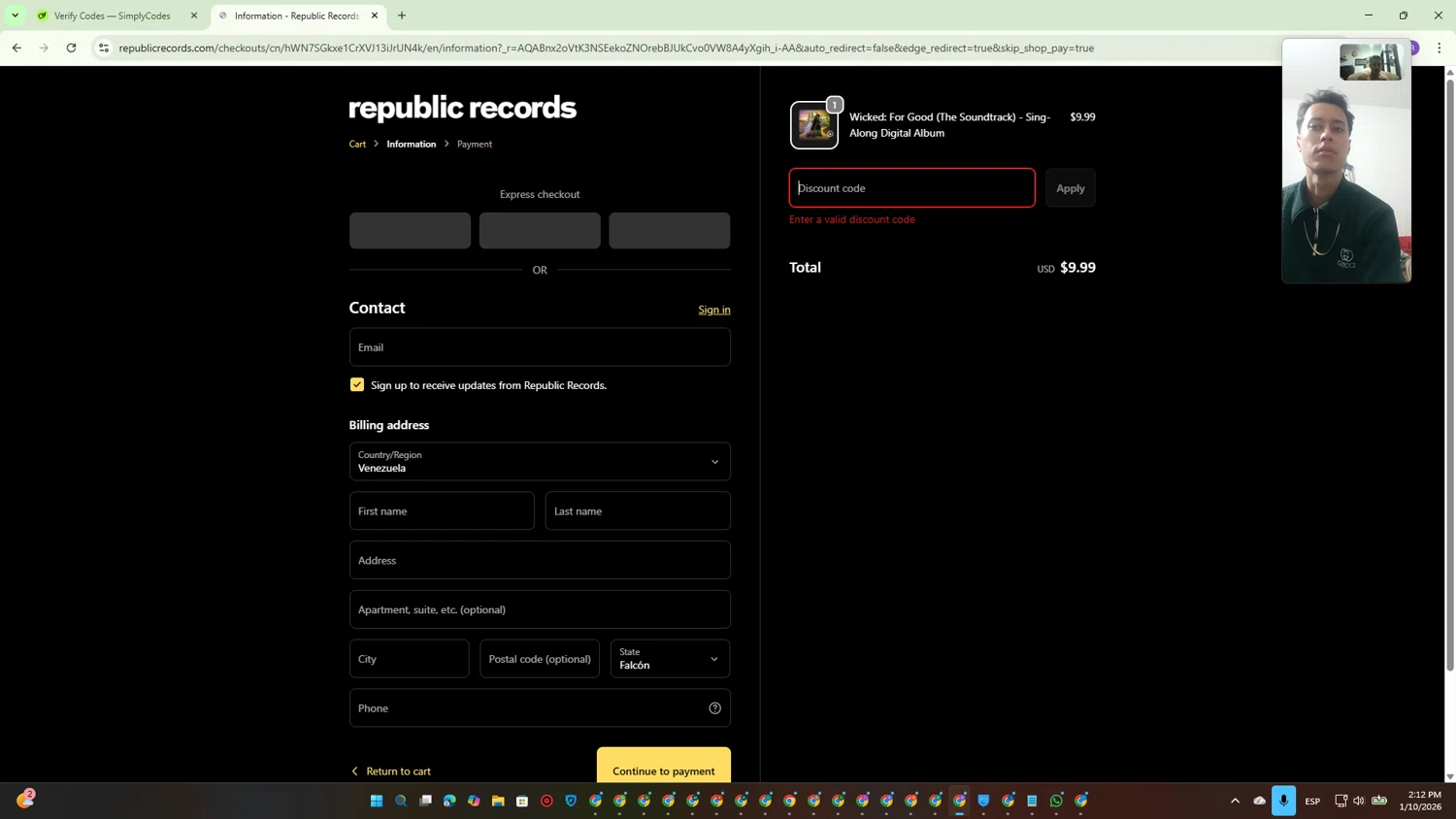Go to Cart breadcrumb

(357, 144)
